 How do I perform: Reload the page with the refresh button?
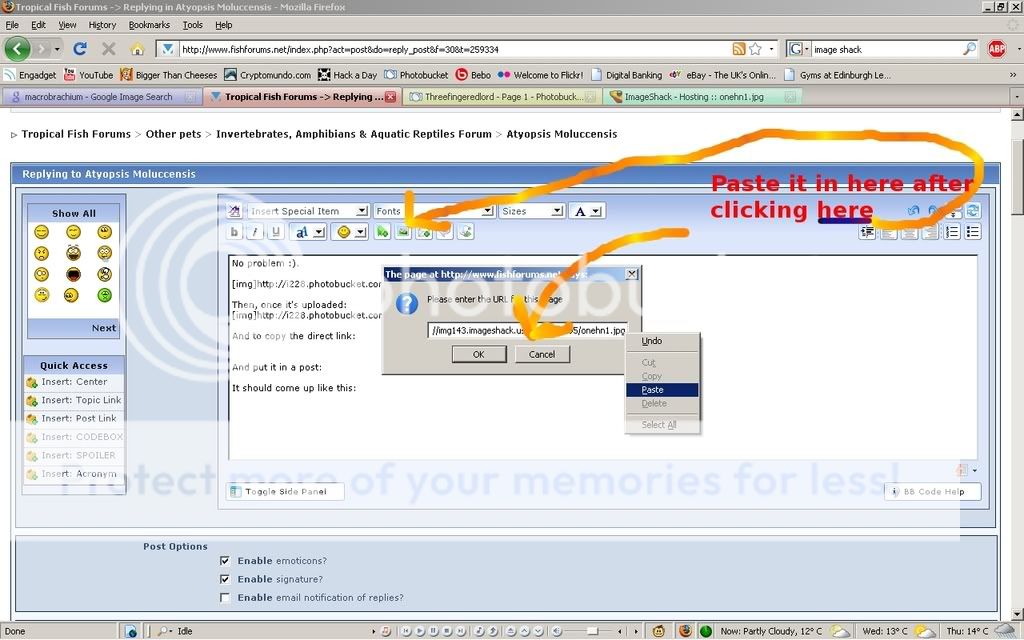point(80,48)
